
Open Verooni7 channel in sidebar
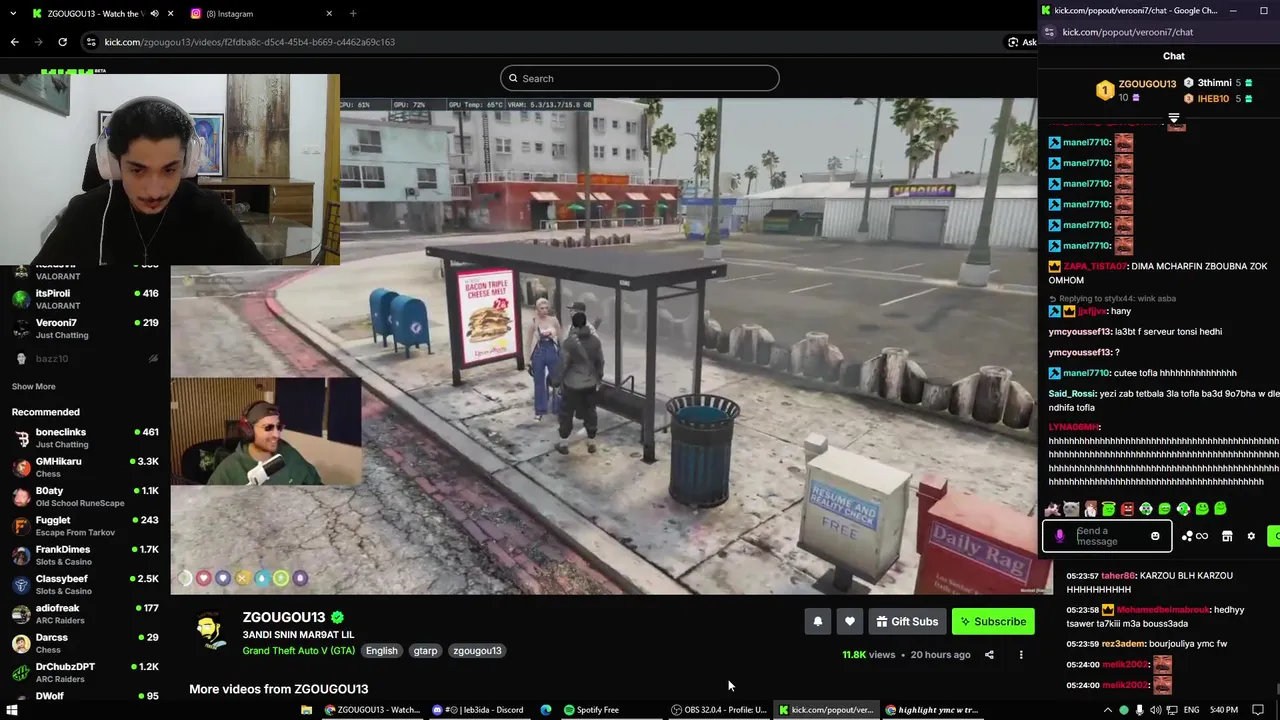point(85,328)
